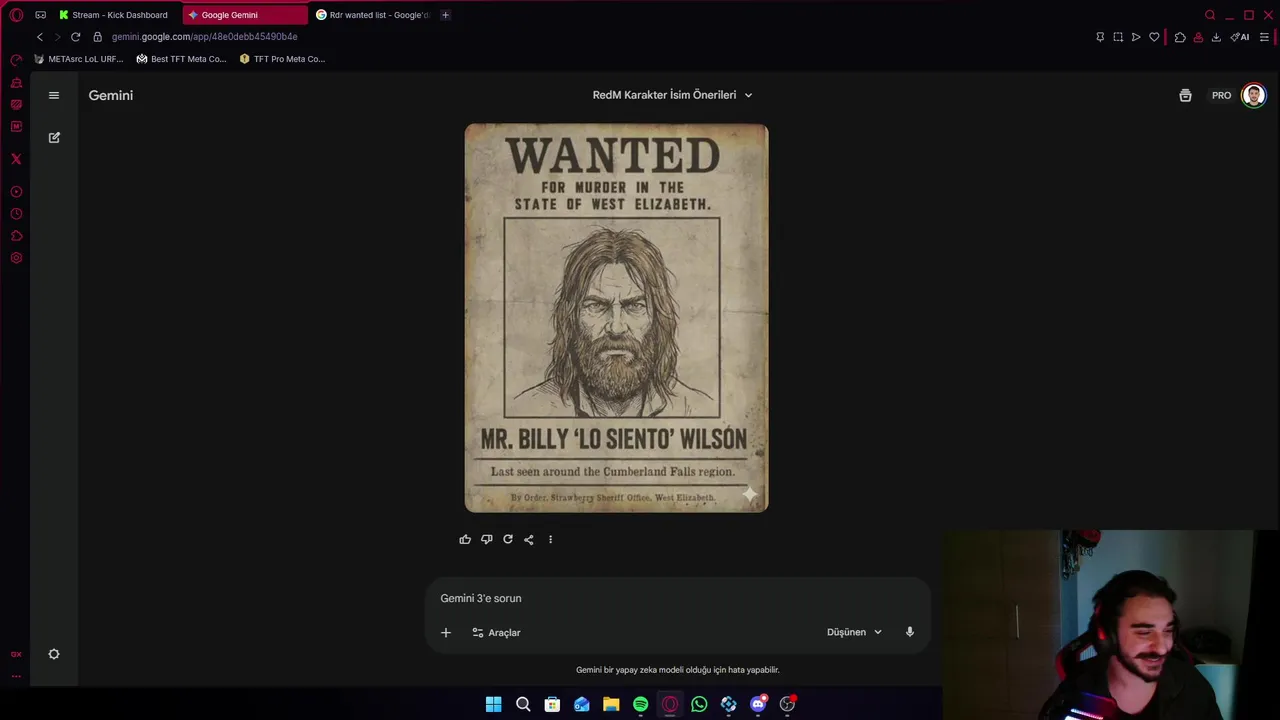The width and height of the screenshot is (1280, 720).
Task: Open history clock in Opera sidebar
Action: 16,214
